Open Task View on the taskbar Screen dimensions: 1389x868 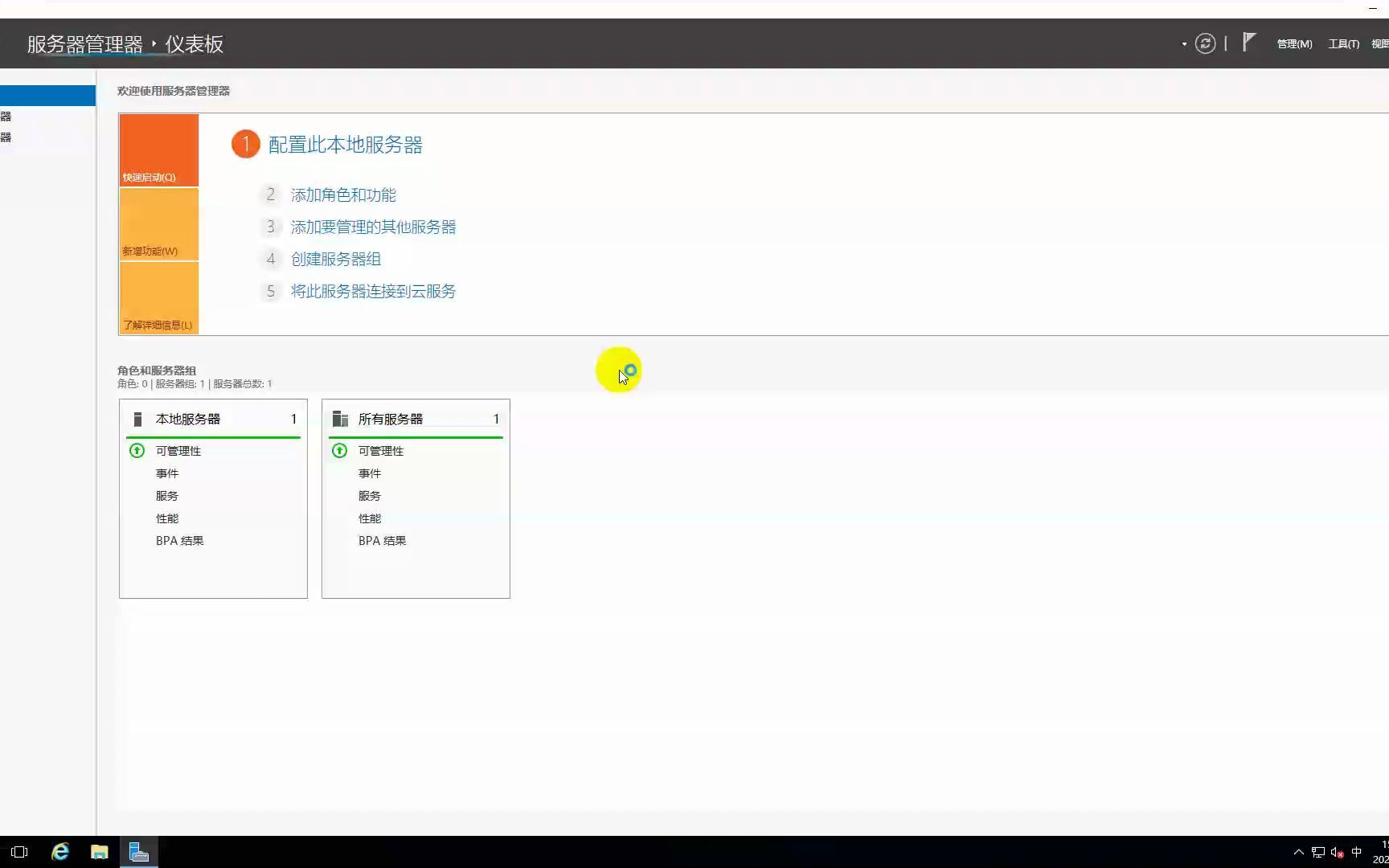click(x=19, y=852)
